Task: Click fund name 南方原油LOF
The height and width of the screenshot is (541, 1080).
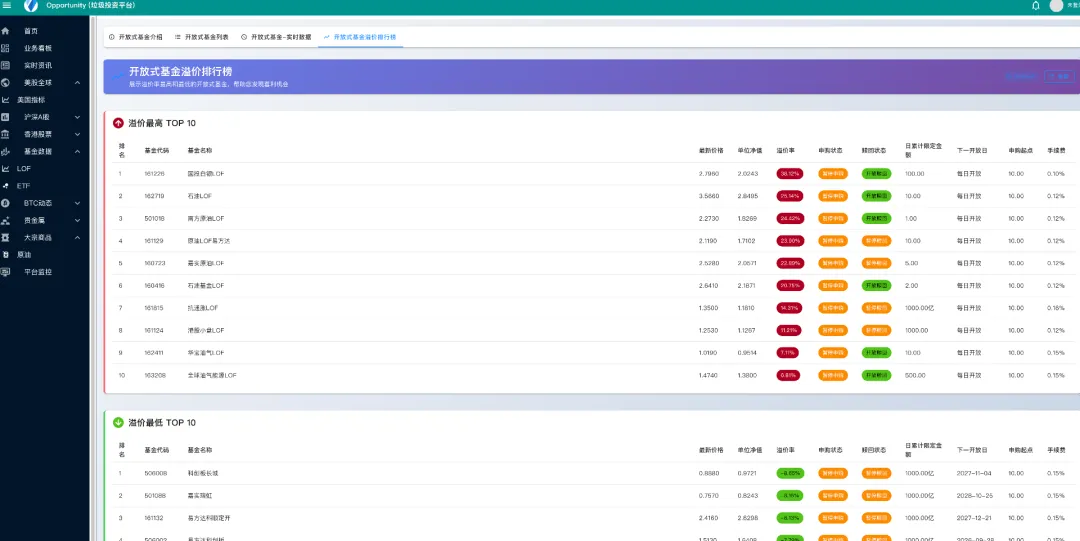Action: 206,218
